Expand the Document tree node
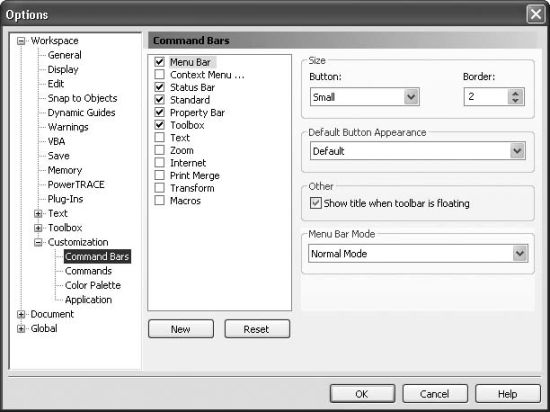The width and height of the screenshot is (550, 412). click(21, 314)
